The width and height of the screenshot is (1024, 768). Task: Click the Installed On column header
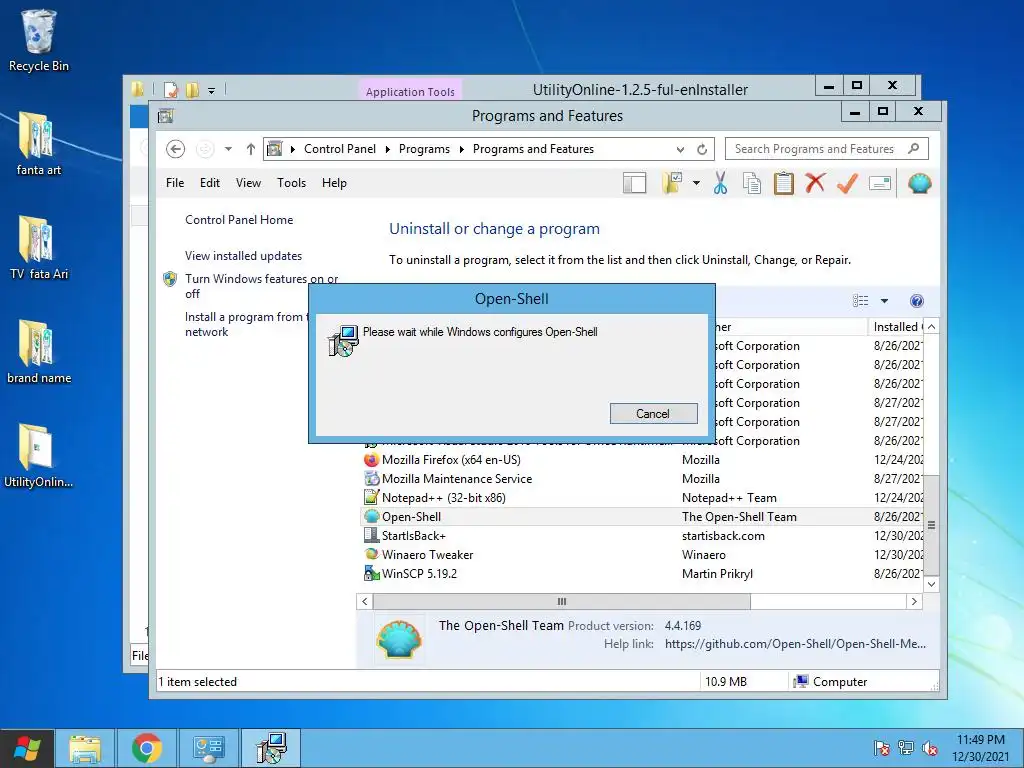[x=895, y=327]
